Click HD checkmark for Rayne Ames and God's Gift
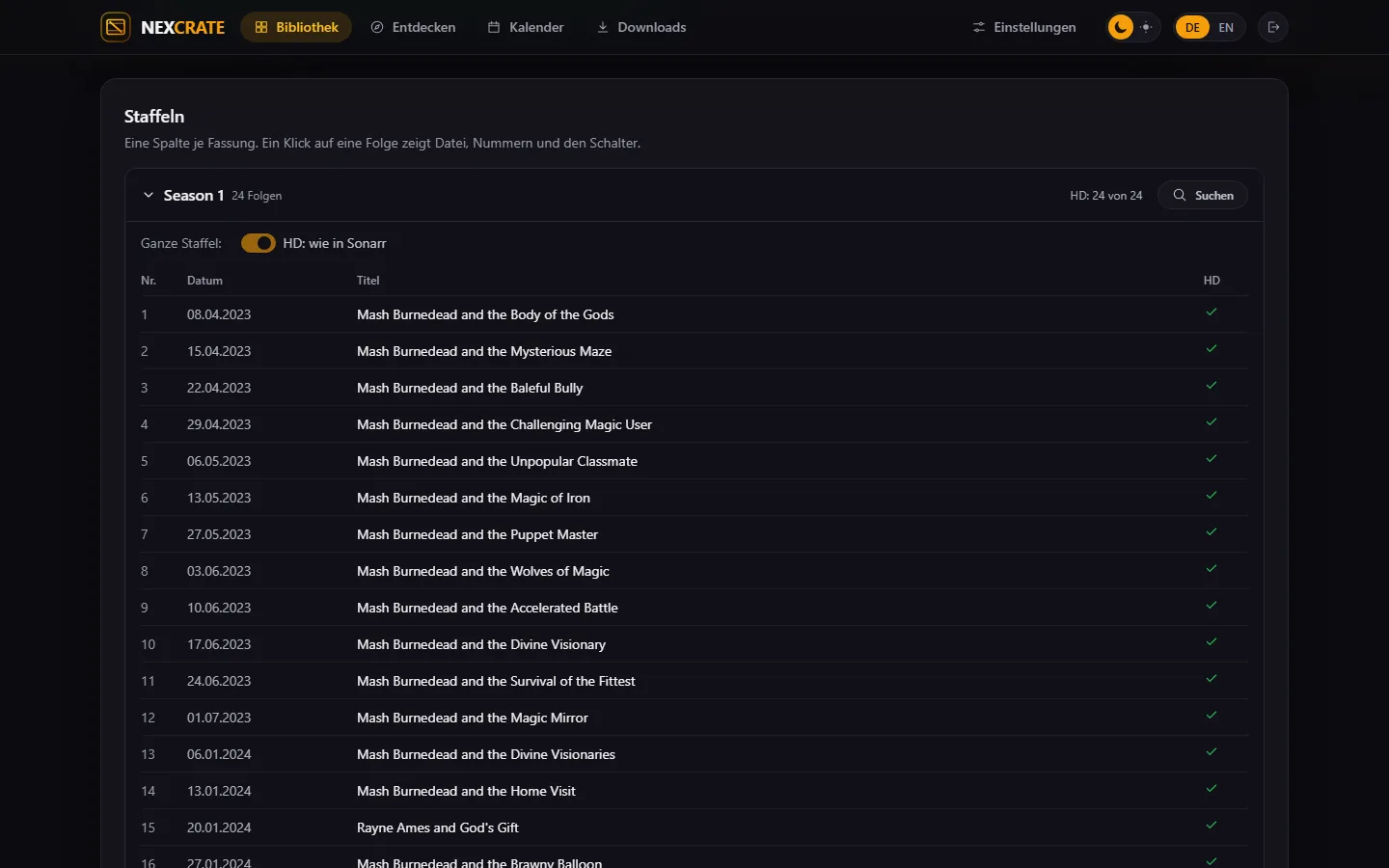 point(1212,826)
